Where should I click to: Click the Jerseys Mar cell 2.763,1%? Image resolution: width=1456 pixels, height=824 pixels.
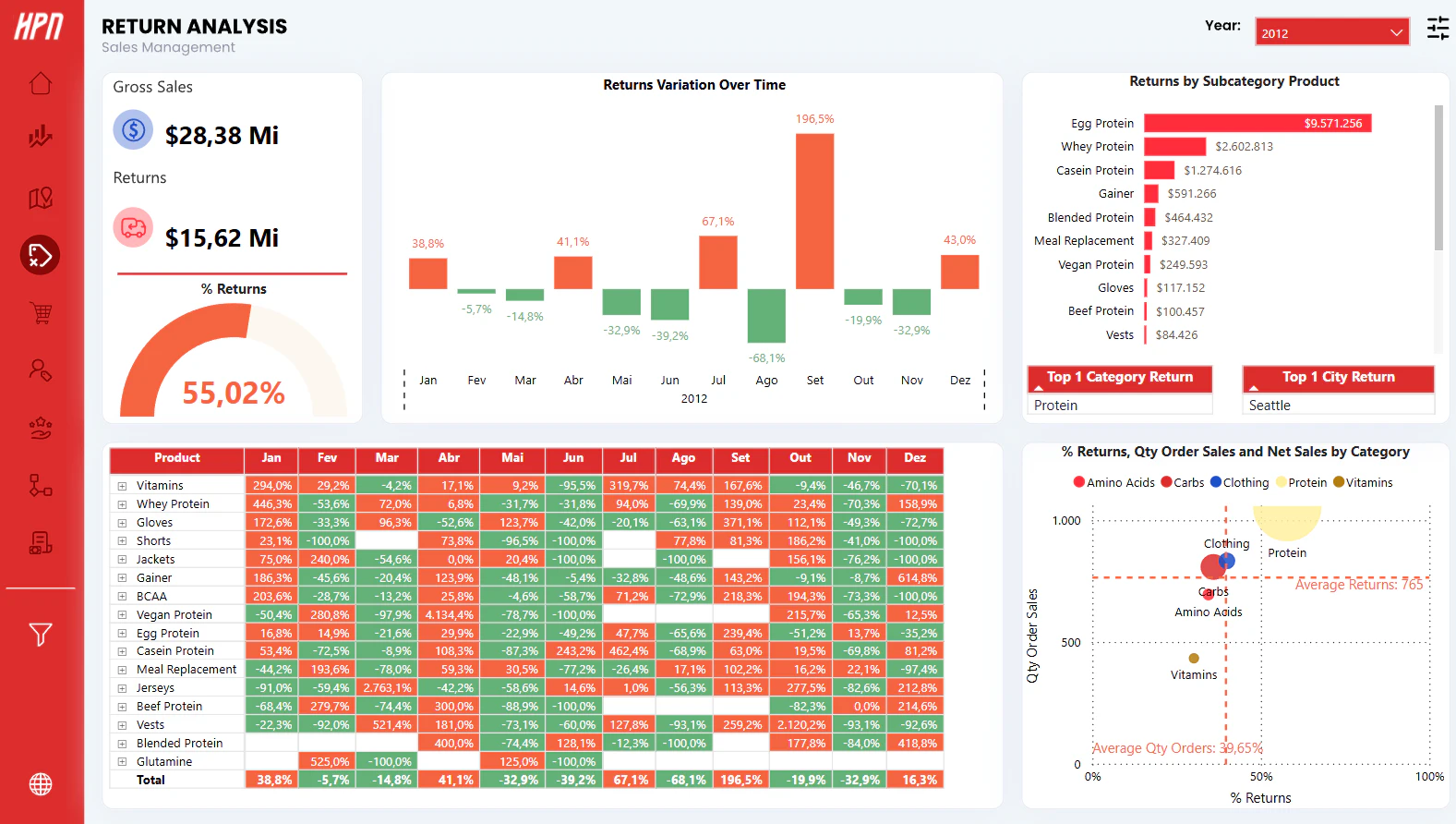[x=387, y=688]
